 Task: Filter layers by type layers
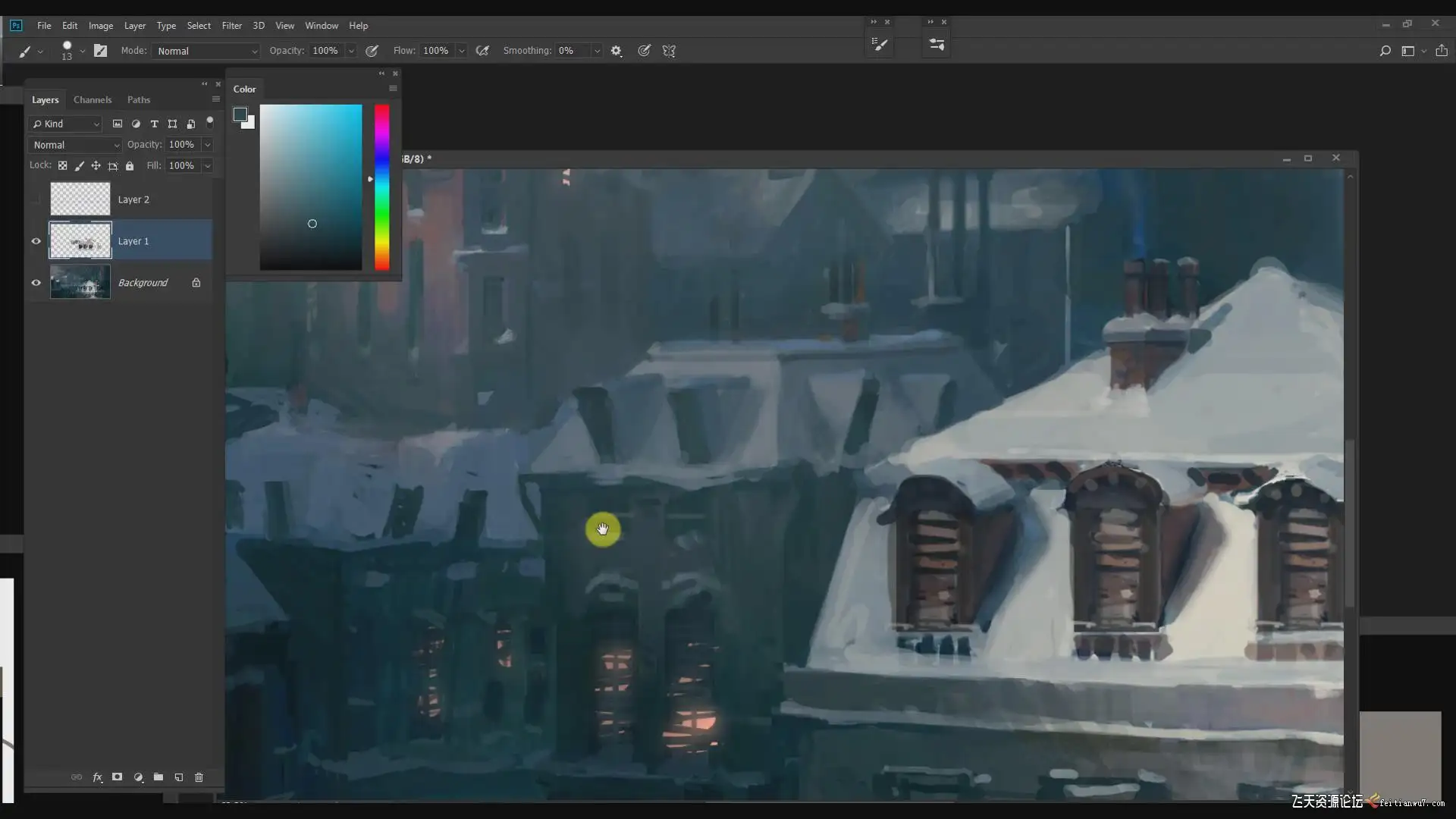pos(154,124)
